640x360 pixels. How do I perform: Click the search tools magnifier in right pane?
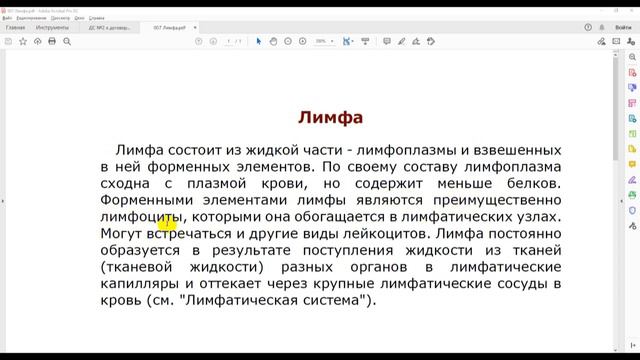point(632,57)
